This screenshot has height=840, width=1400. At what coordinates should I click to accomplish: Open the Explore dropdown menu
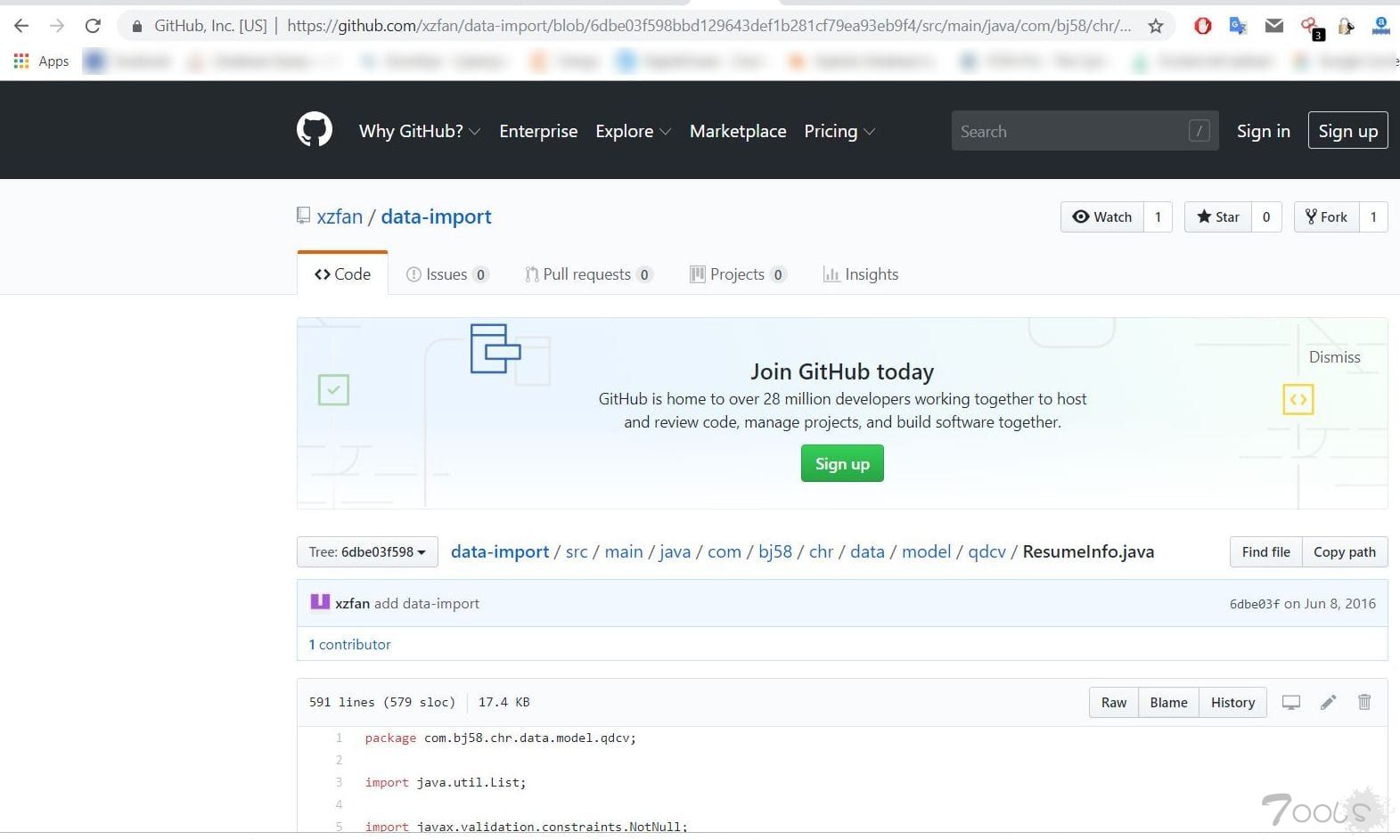[x=633, y=131]
